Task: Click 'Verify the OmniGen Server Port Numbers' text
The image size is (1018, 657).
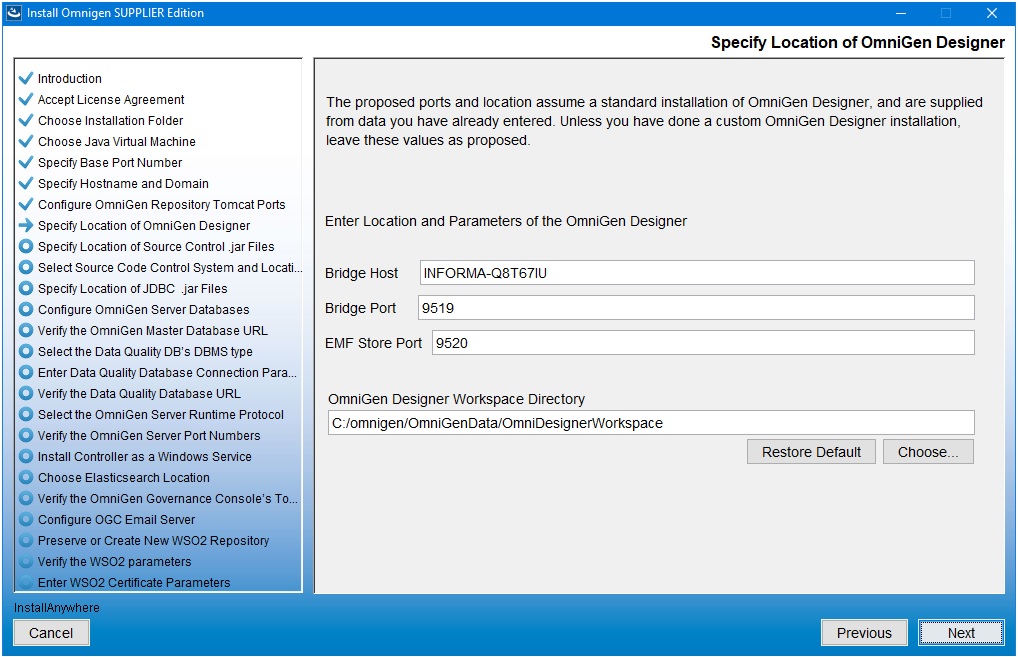Action: click(x=149, y=435)
